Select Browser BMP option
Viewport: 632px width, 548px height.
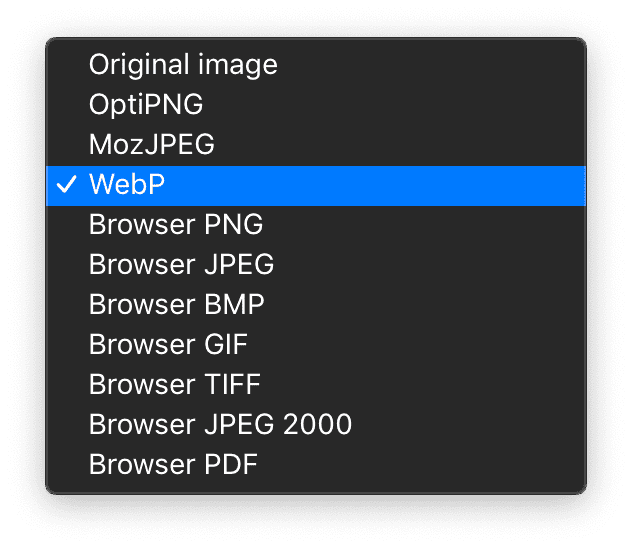(x=177, y=305)
